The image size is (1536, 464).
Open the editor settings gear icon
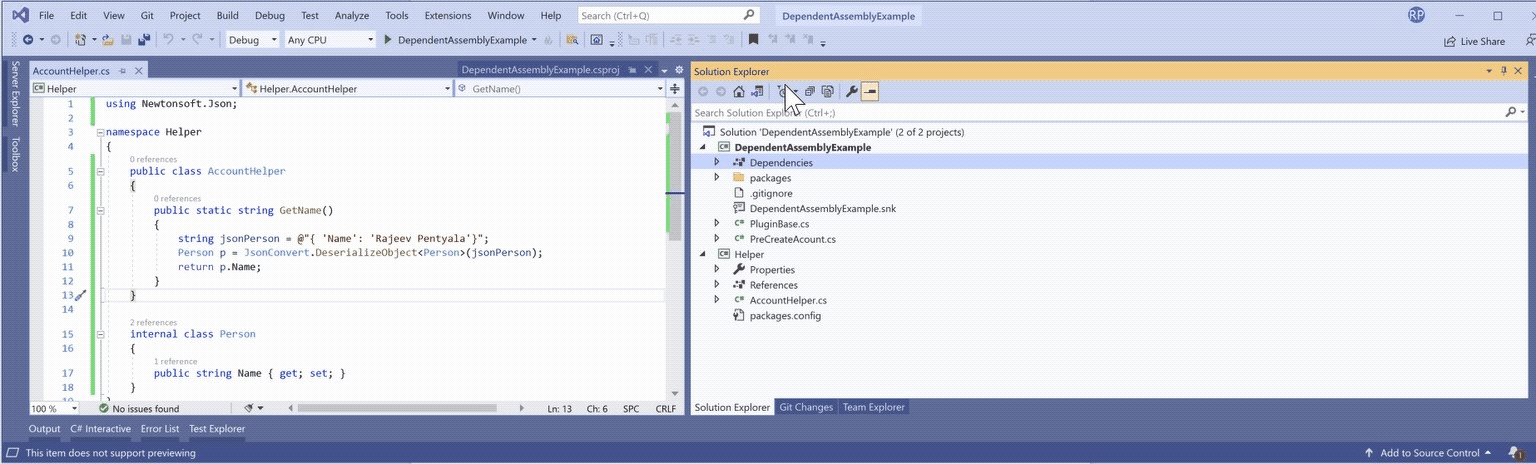(x=679, y=71)
